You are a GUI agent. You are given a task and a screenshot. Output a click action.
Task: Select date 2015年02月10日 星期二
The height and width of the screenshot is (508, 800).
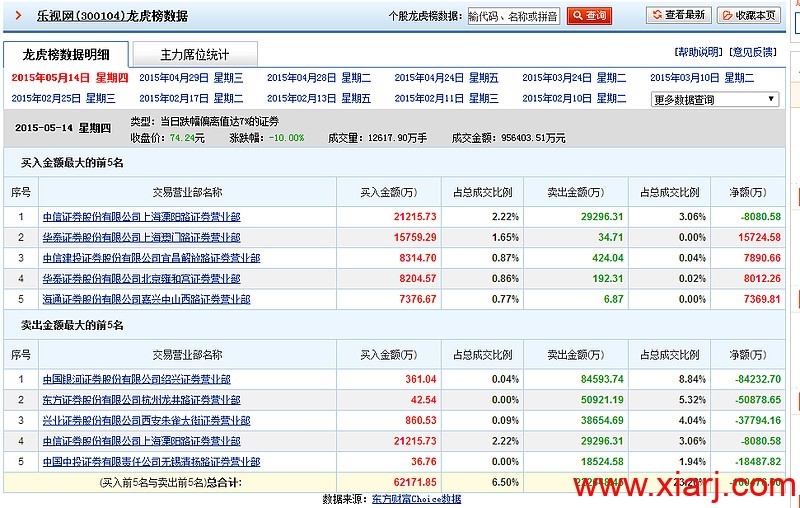574,98
